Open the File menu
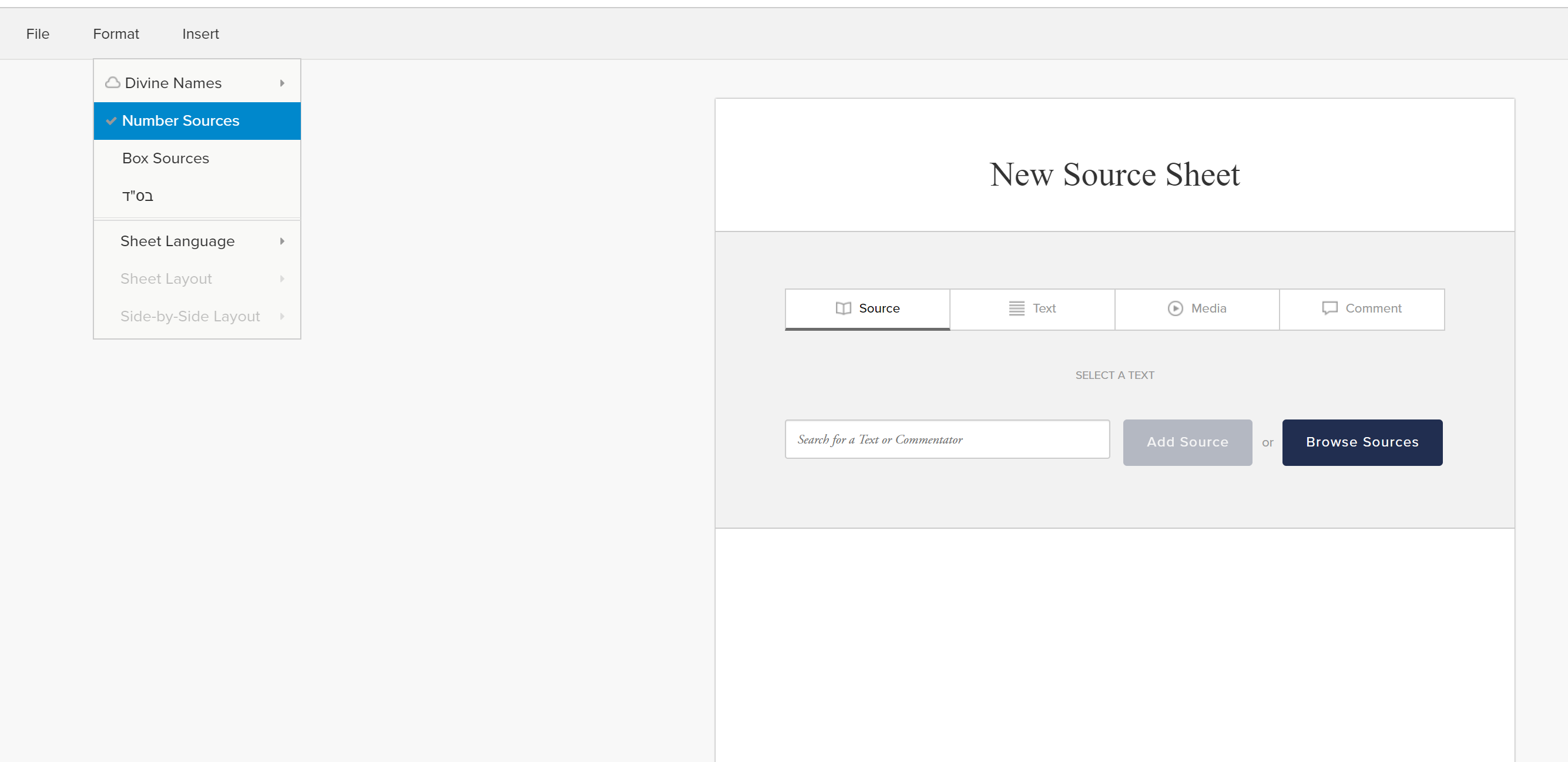This screenshot has width=1568, height=762. pyautogui.click(x=38, y=34)
